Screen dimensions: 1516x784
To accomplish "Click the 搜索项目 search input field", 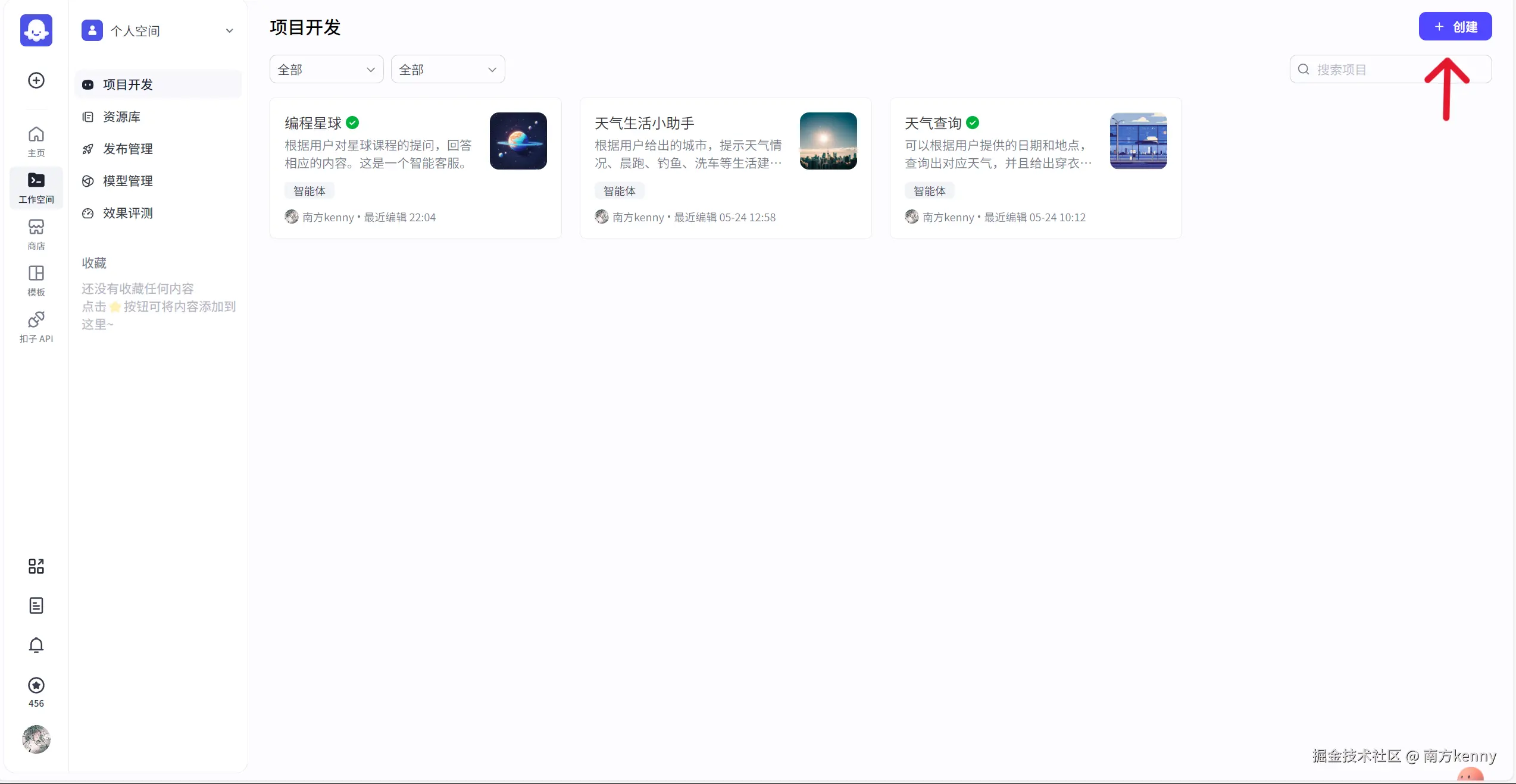I will coord(1369,69).
